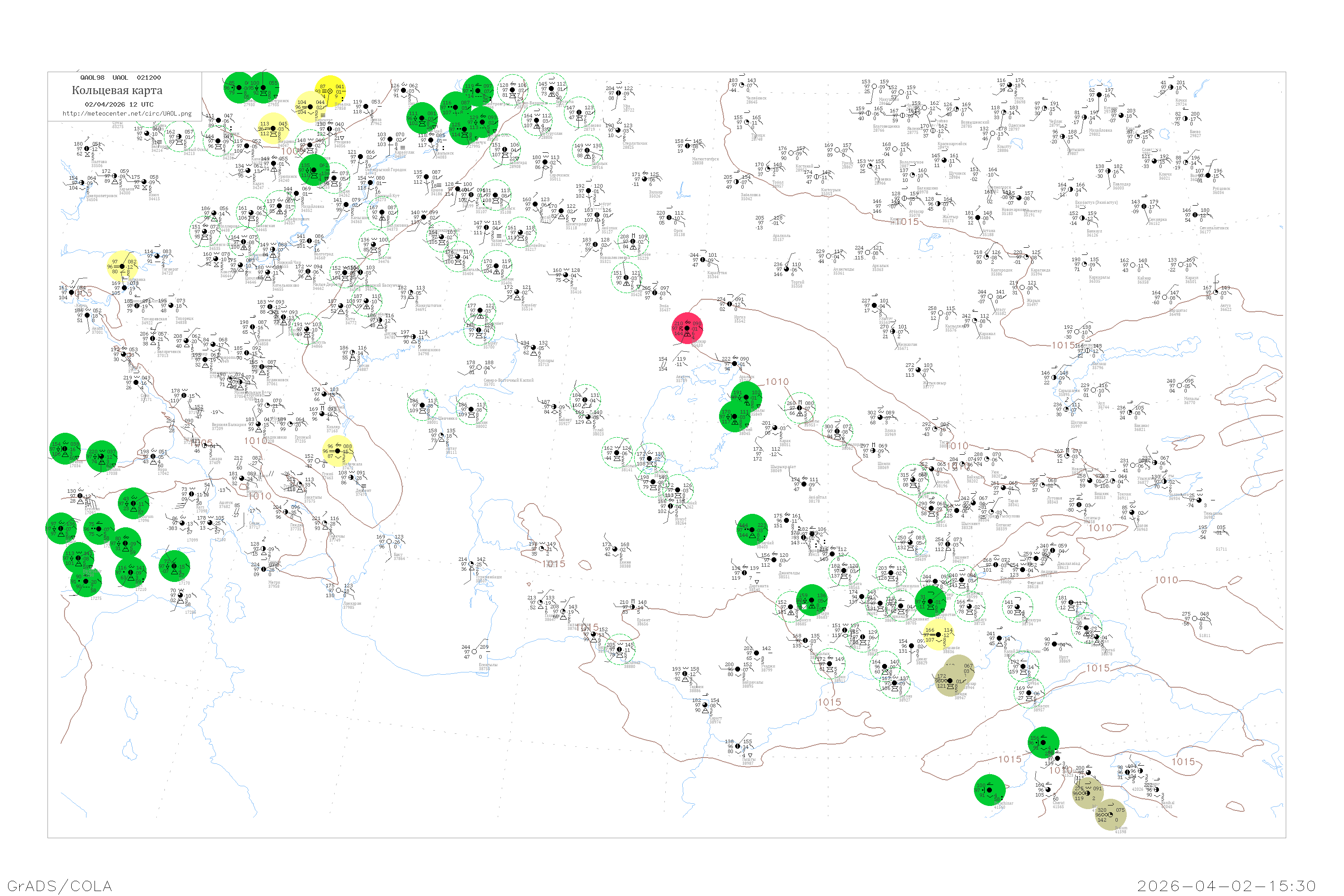Click the red Шалкар station marker

687,328
